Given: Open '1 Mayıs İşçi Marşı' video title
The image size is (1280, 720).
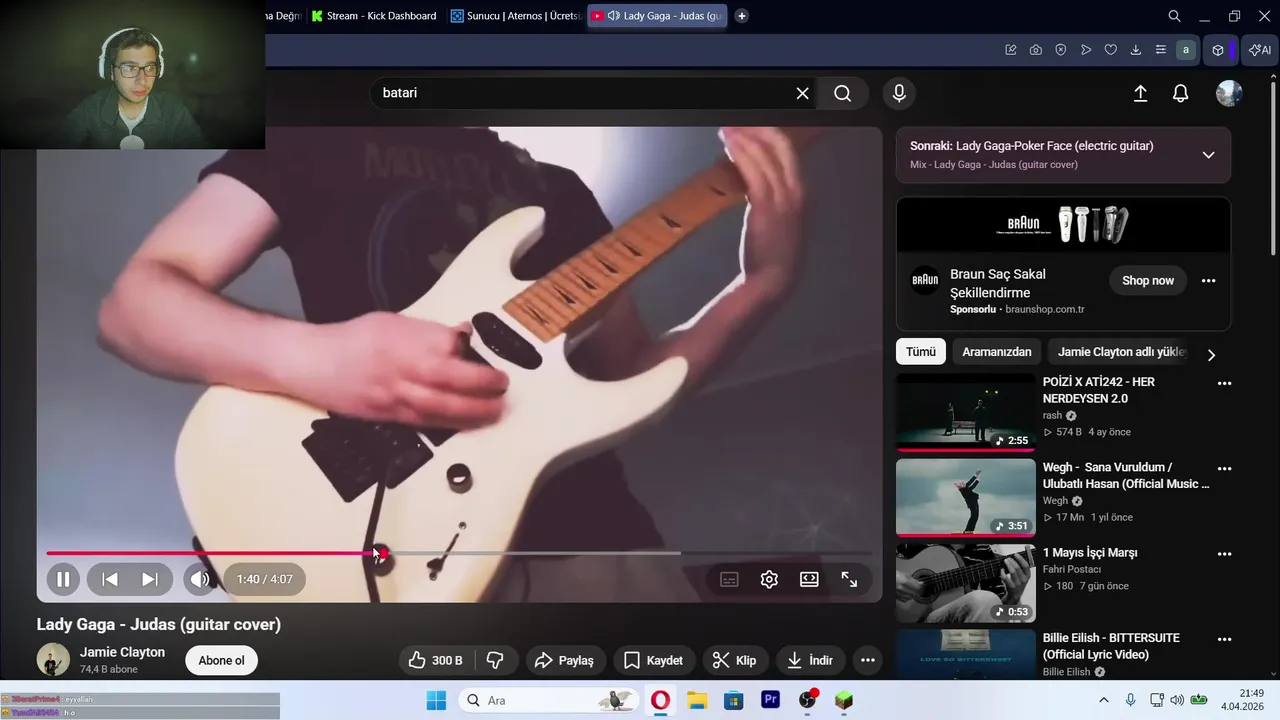Looking at the screenshot, I should [1090, 553].
